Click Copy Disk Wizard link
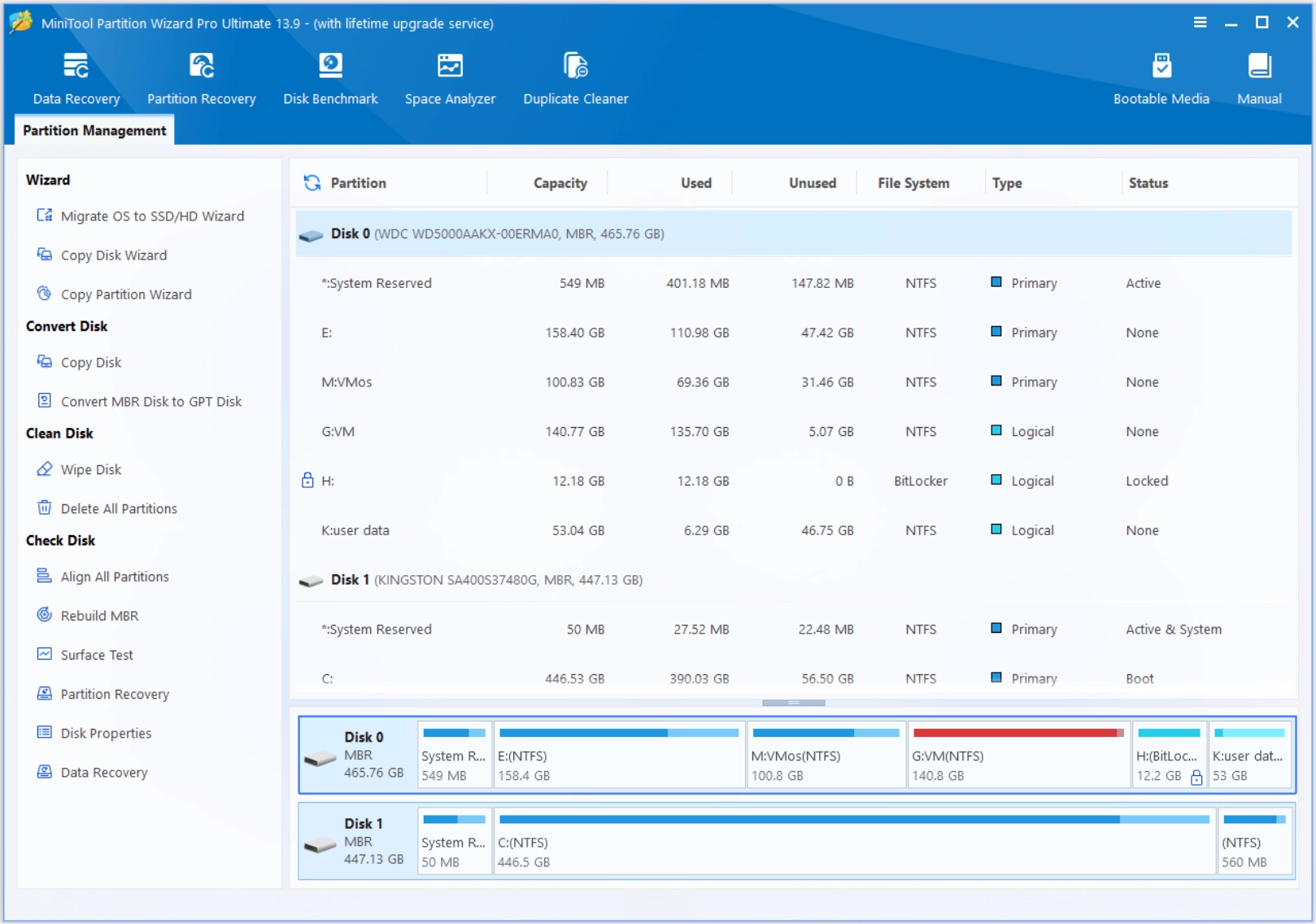The image size is (1316, 924). pos(114,255)
